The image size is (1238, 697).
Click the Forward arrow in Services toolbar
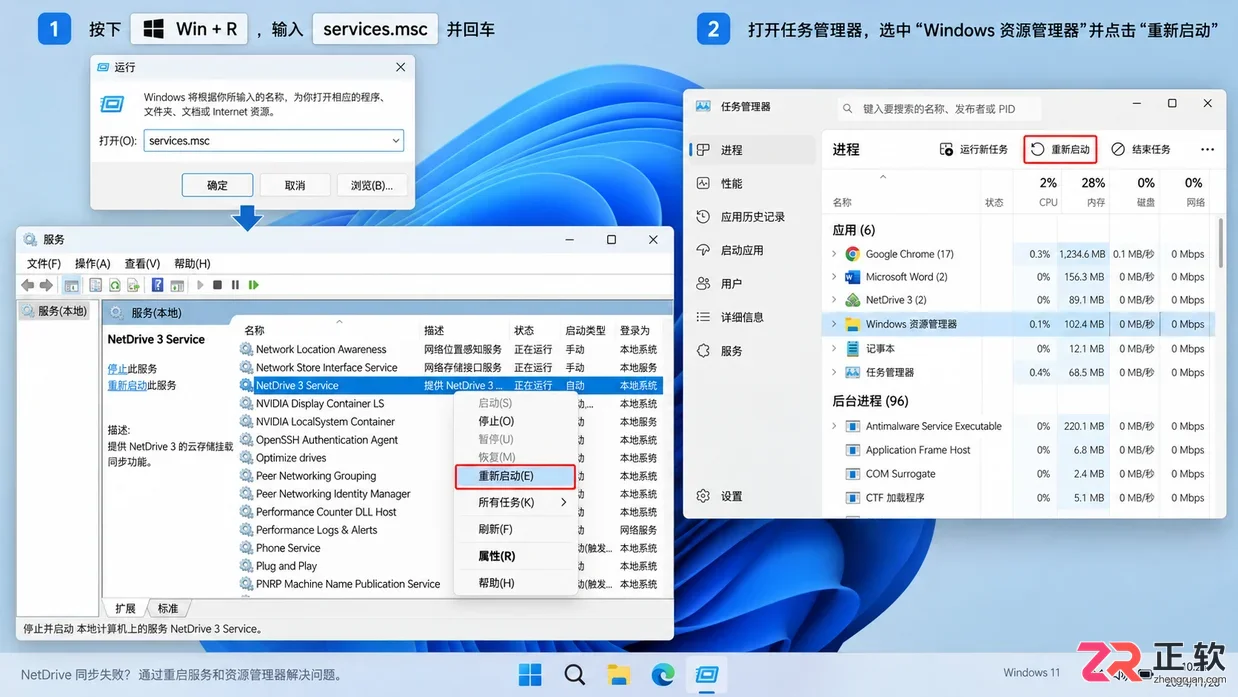(x=46, y=285)
